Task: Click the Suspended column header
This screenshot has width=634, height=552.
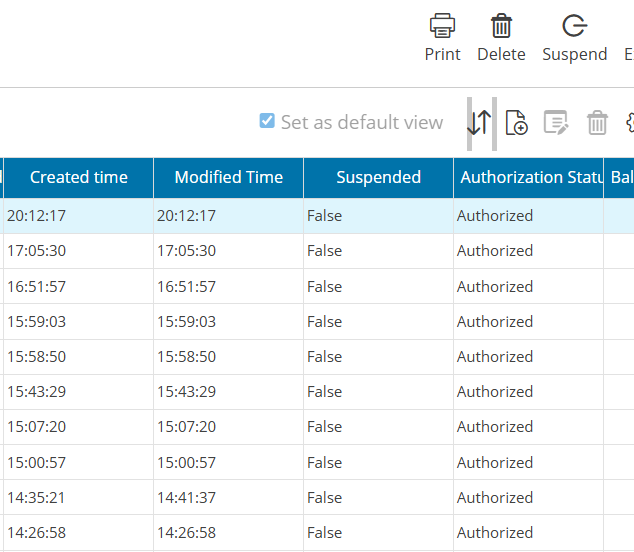Action: tap(378, 178)
